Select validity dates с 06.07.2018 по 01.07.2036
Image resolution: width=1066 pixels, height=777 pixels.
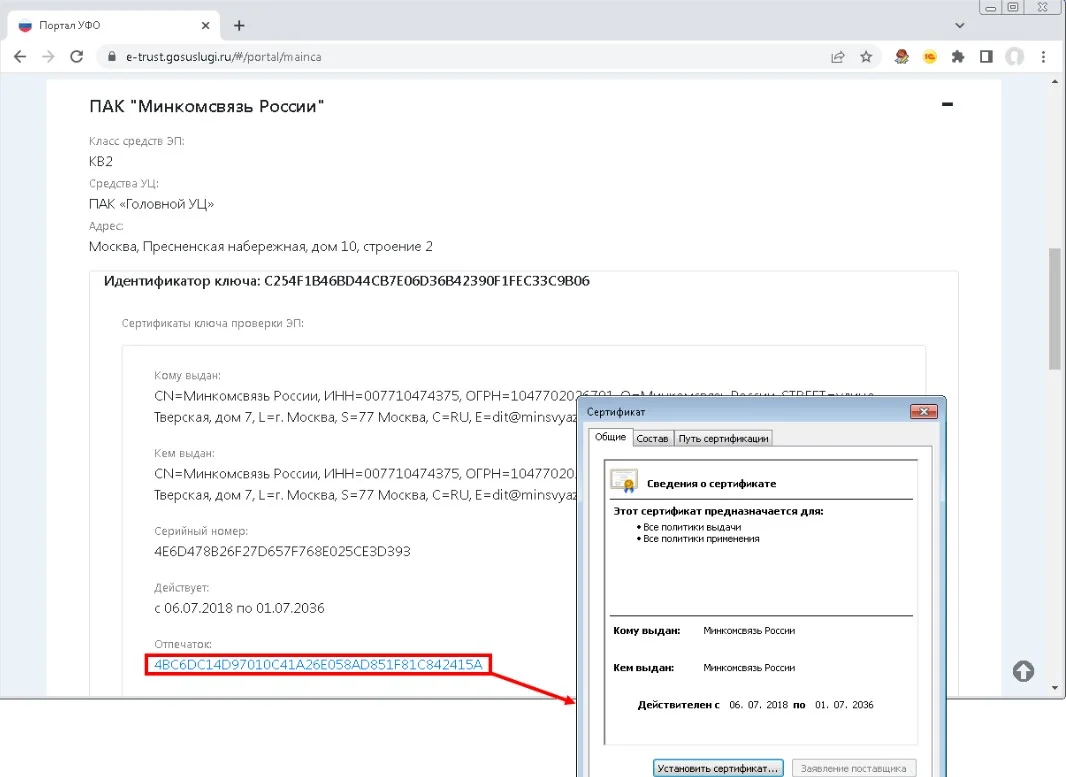239,608
